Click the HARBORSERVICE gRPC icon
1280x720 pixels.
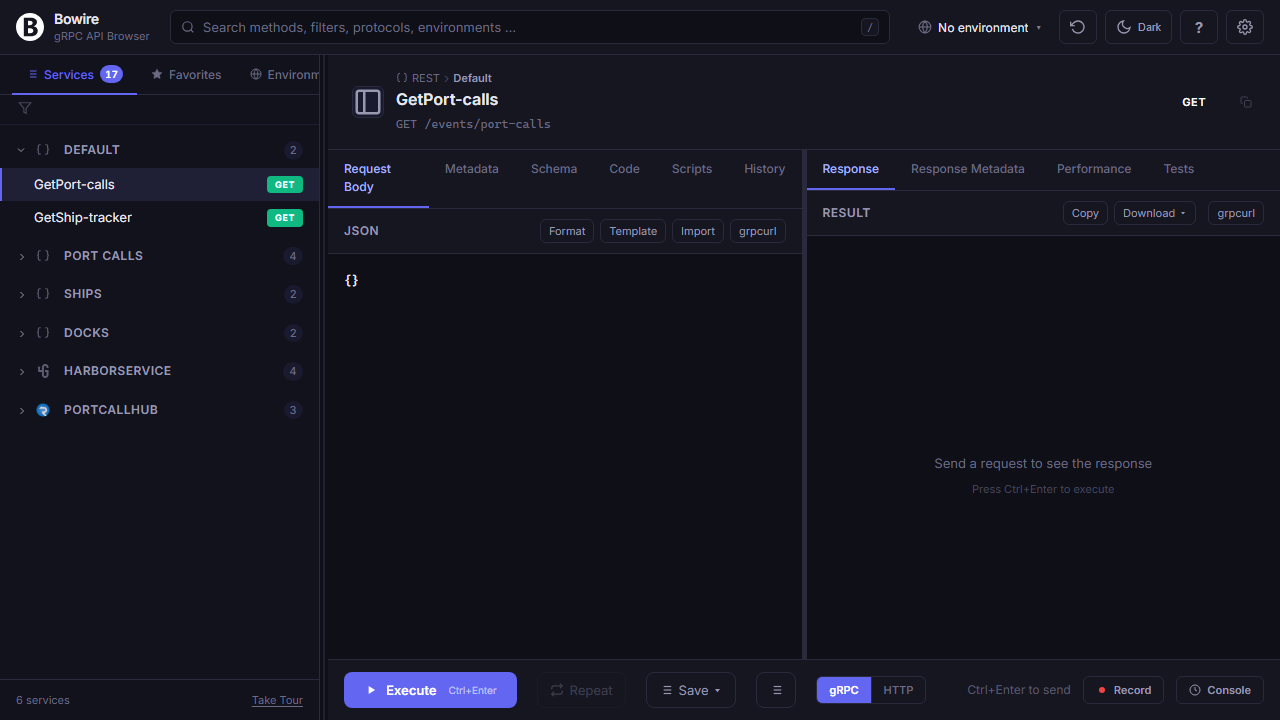pos(43,371)
